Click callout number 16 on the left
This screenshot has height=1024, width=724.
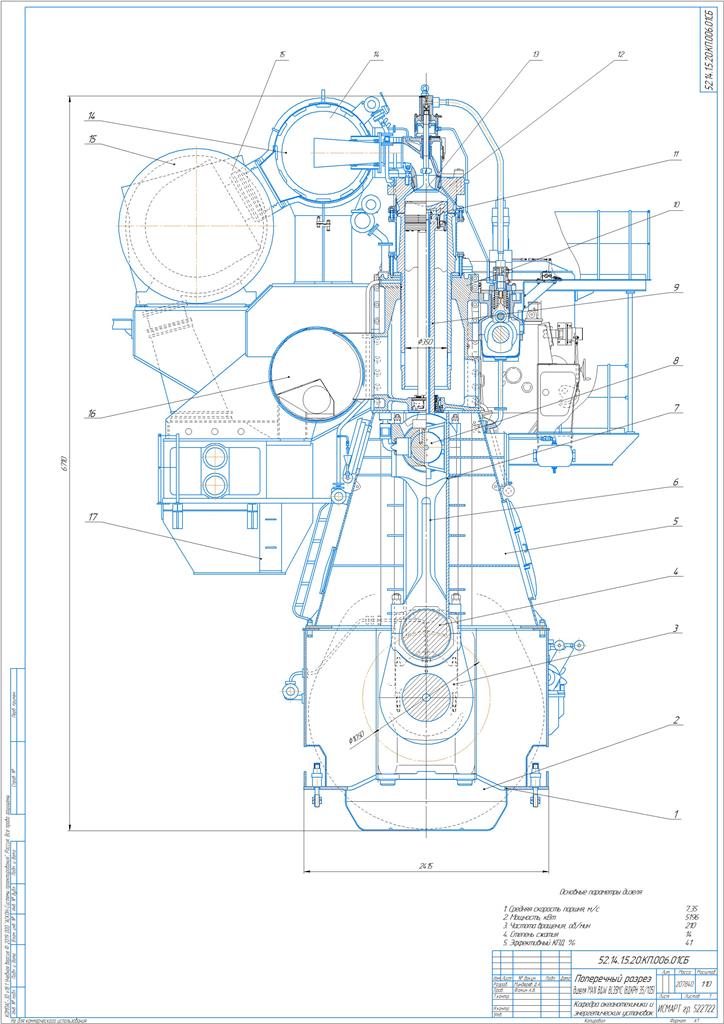[x=89, y=413]
